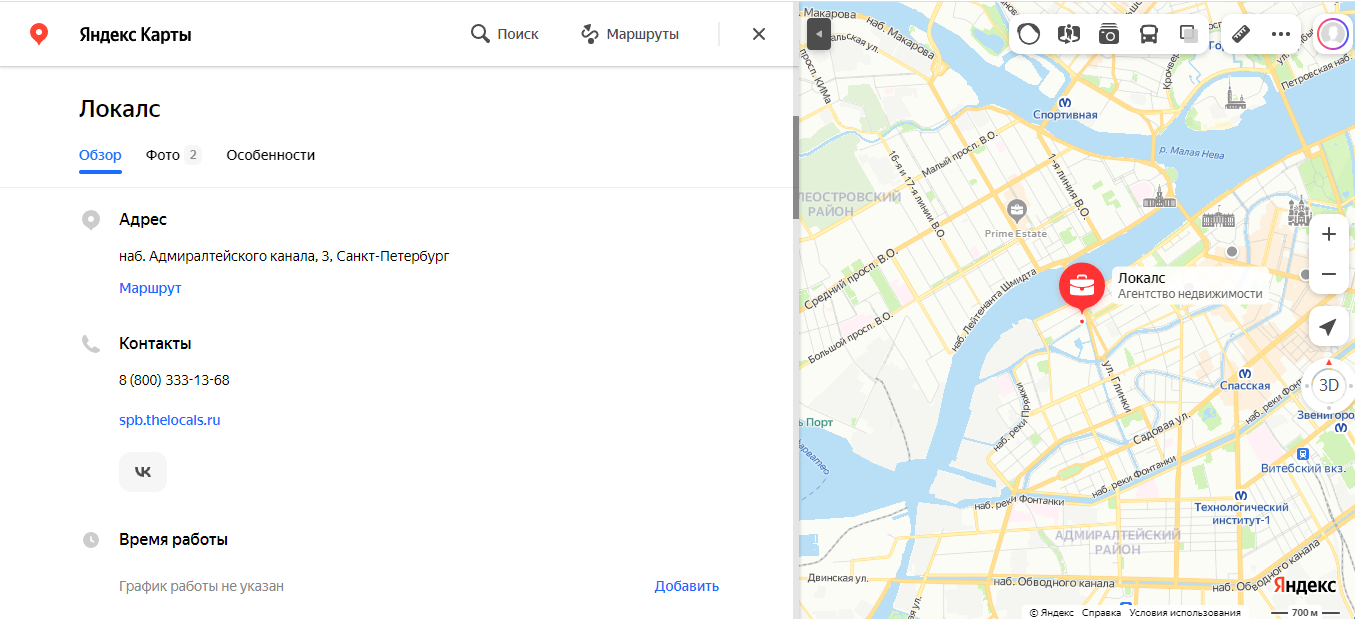Click the График работы не указан text
This screenshot has width=1355, height=619.
pyautogui.click(x=201, y=586)
